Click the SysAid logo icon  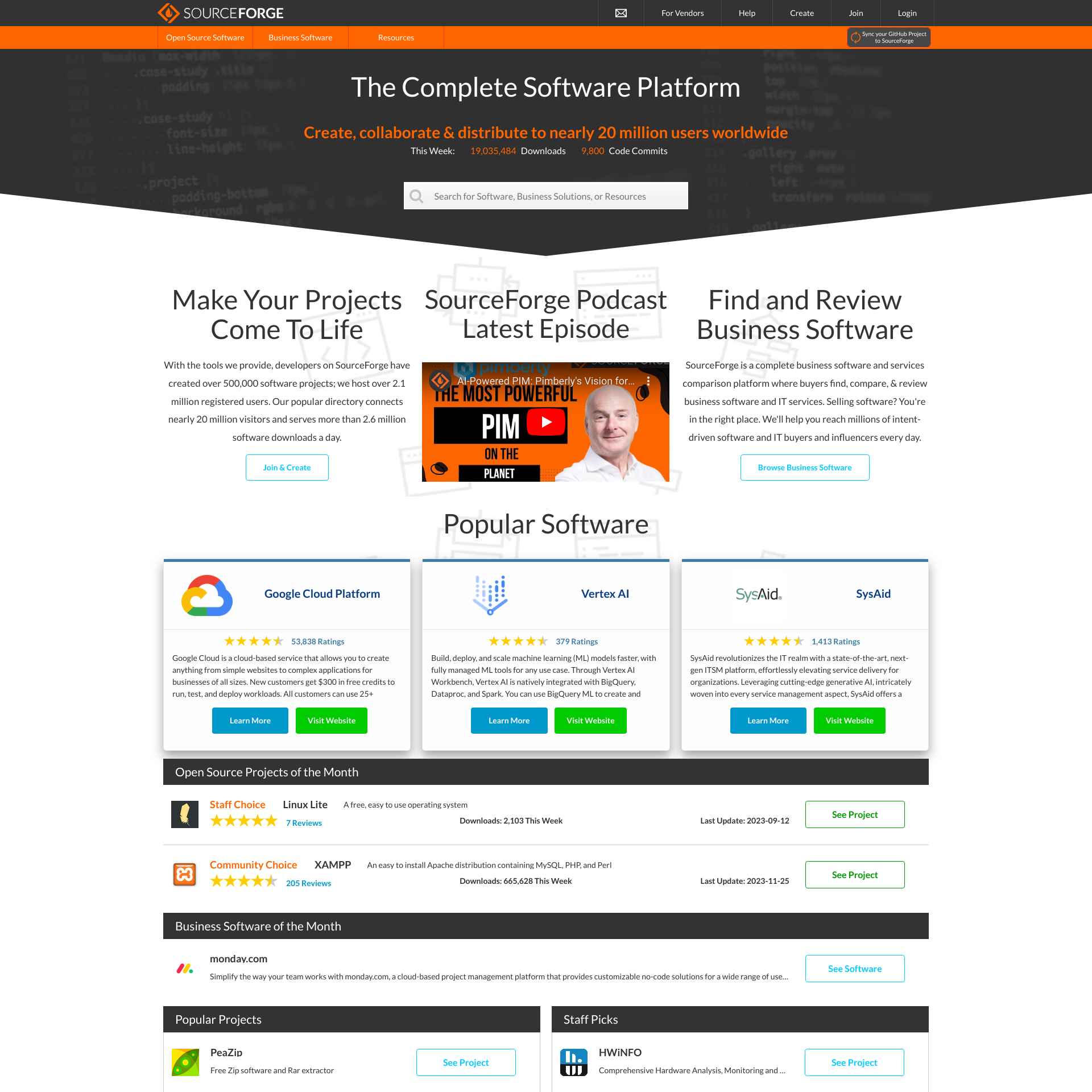757,593
